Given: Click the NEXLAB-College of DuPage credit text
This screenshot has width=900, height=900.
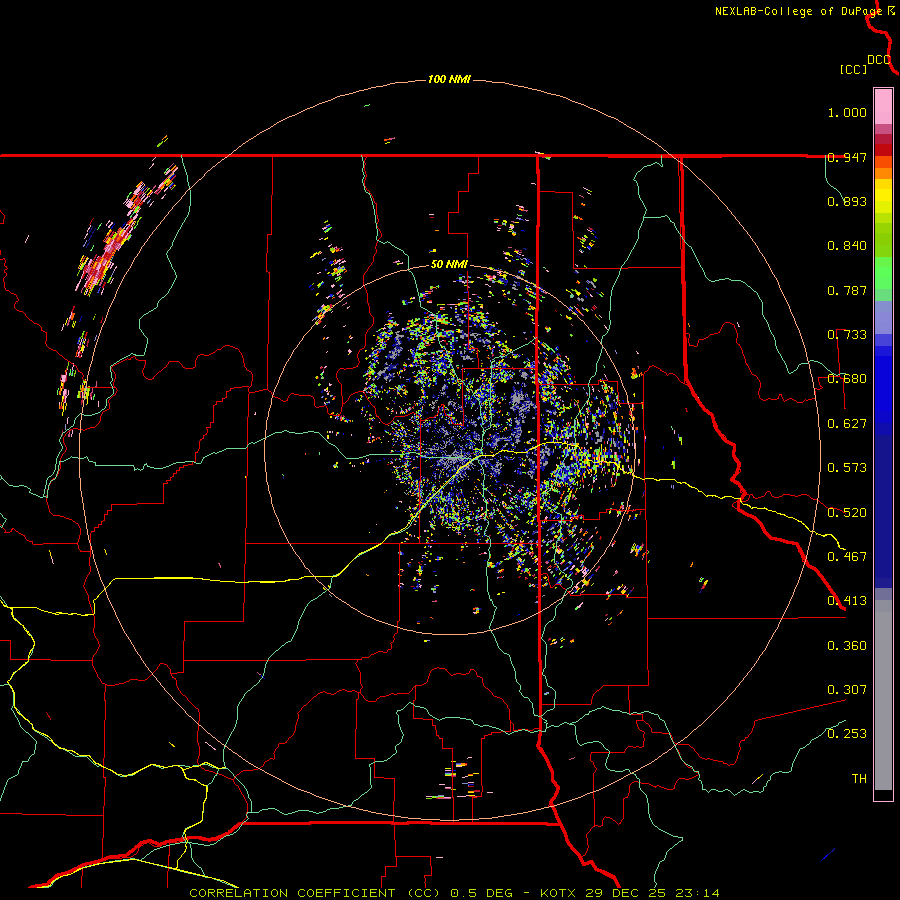Looking at the screenshot, I should [x=799, y=11].
